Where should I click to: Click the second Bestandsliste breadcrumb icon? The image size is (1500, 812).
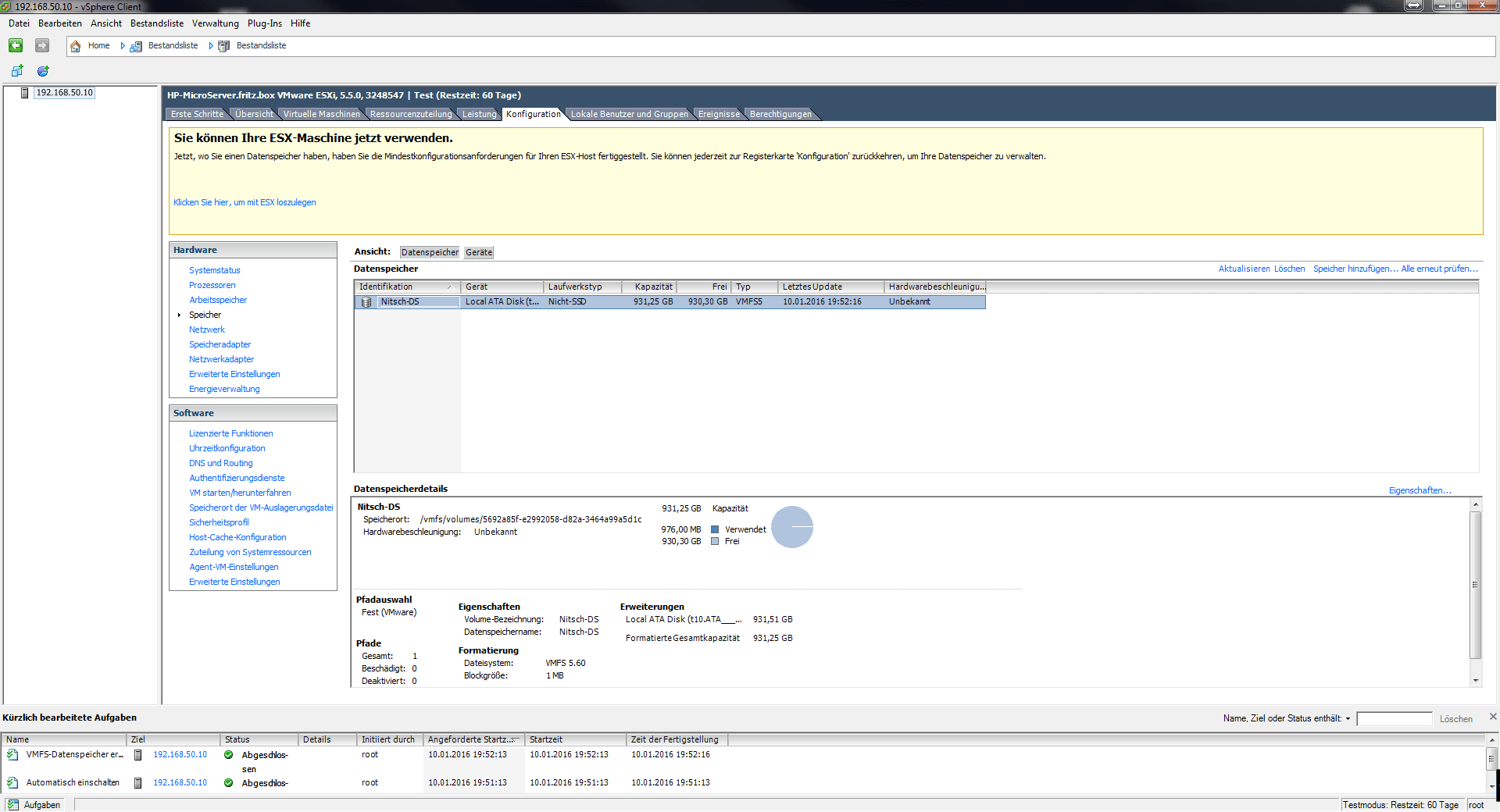coord(224,46)
